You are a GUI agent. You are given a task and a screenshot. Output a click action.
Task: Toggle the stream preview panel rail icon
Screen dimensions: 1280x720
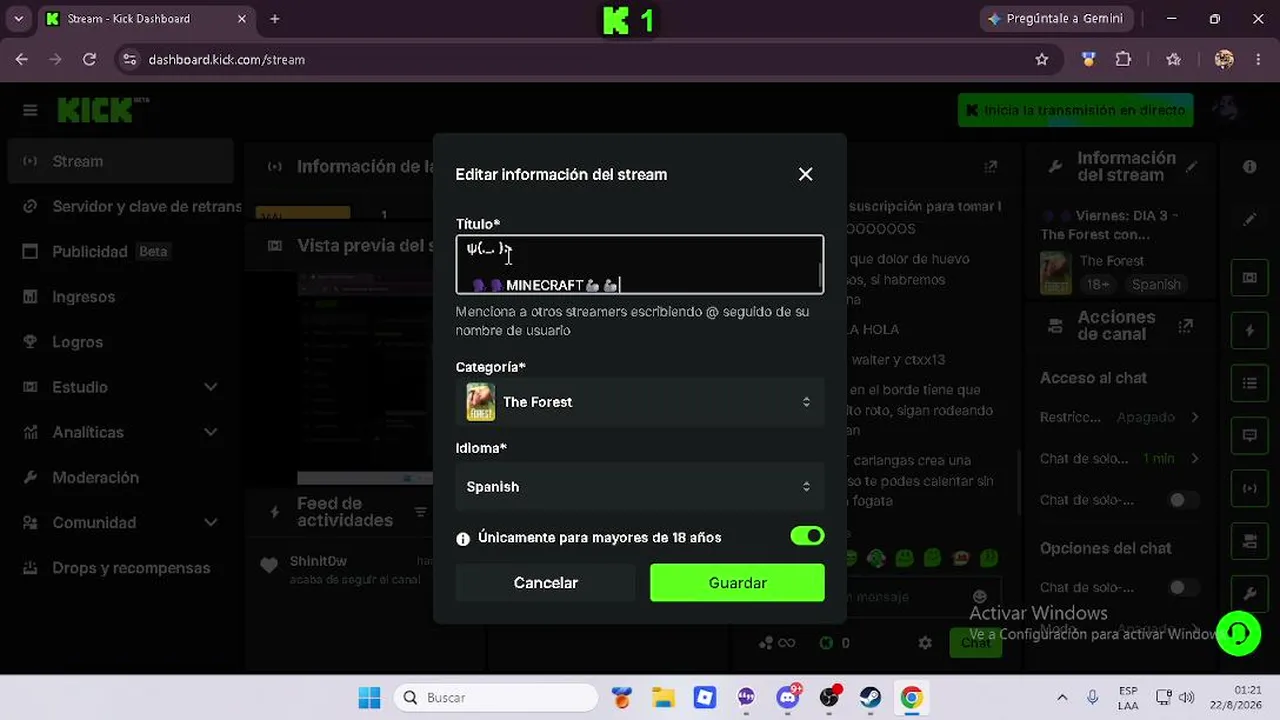(x=1250, y=277)
